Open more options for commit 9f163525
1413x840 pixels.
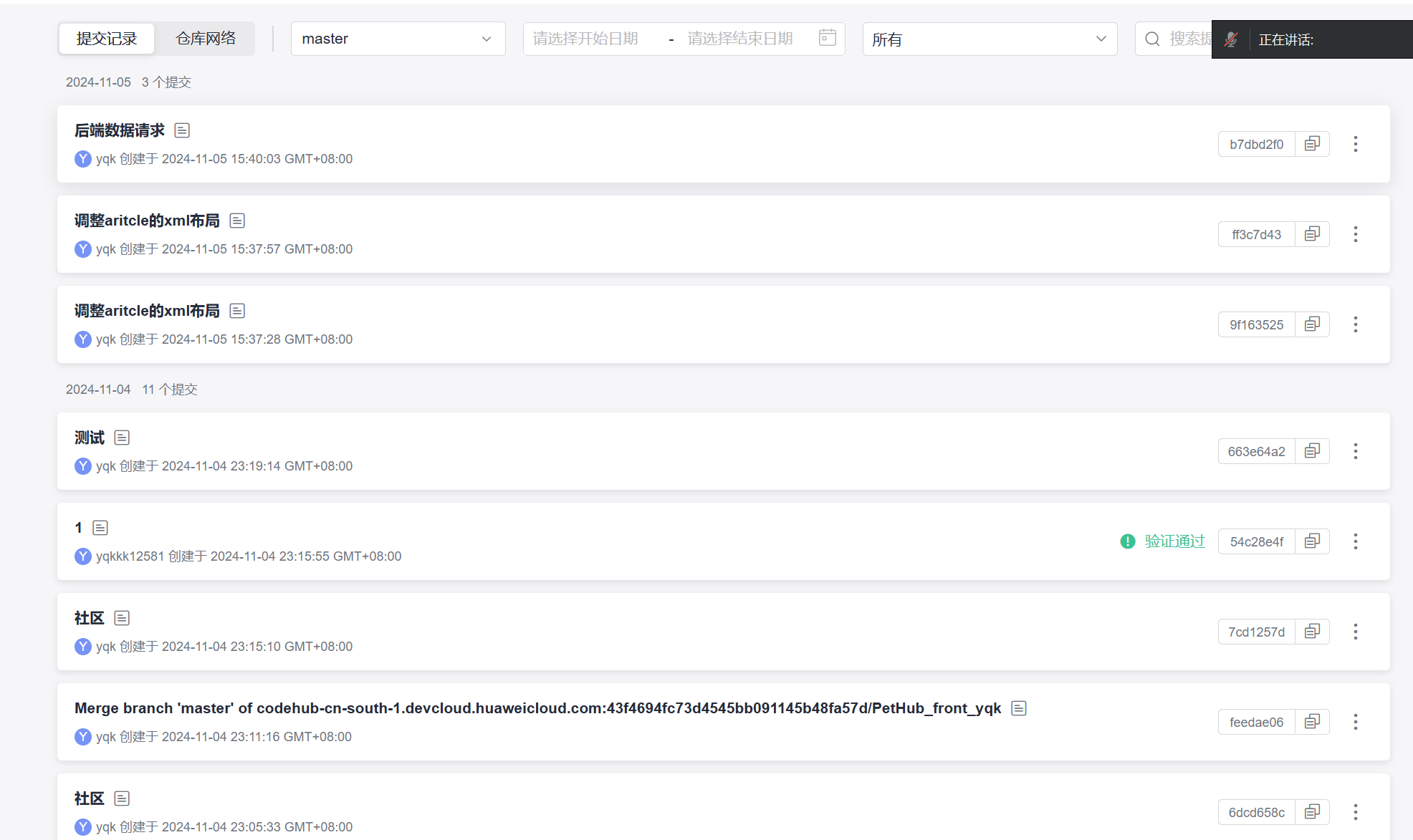[1355, 324]
